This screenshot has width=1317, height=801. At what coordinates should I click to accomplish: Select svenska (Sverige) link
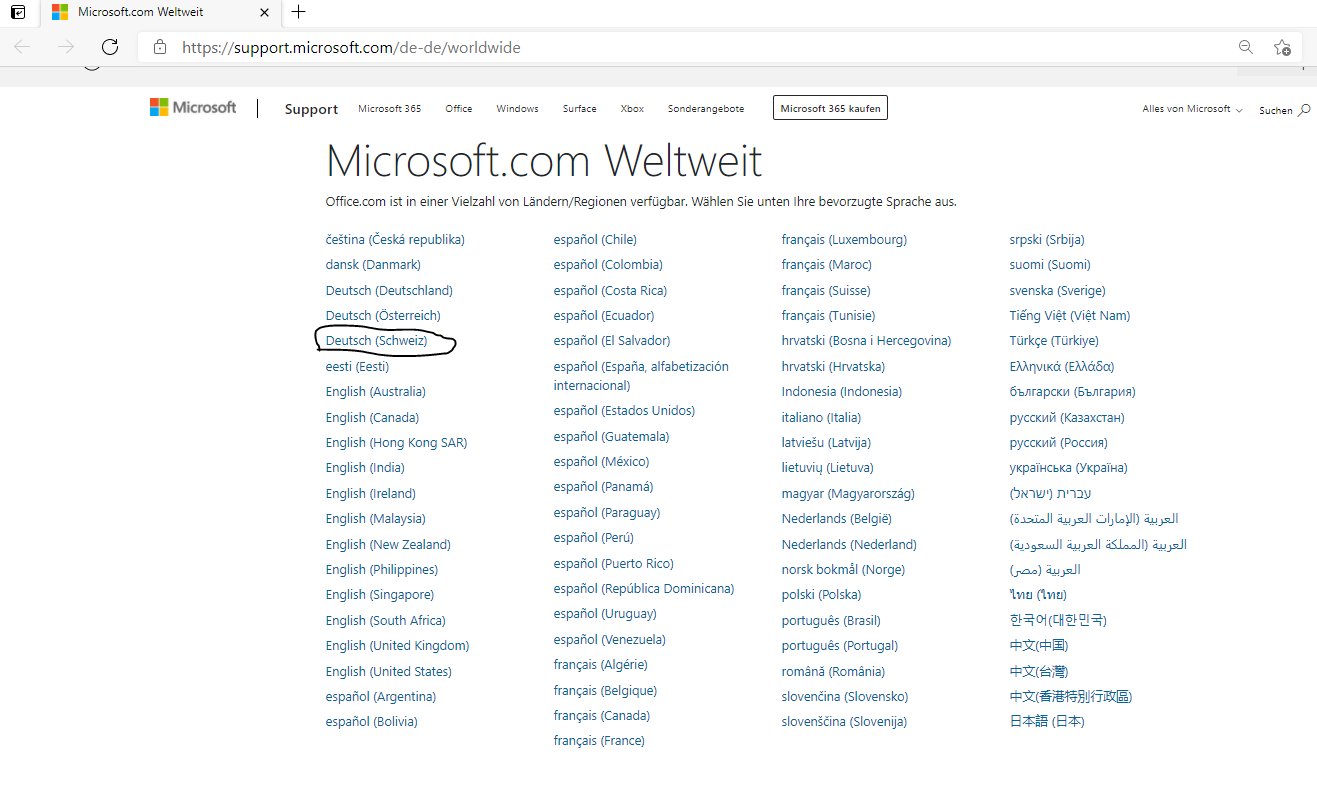point(1057,291)
